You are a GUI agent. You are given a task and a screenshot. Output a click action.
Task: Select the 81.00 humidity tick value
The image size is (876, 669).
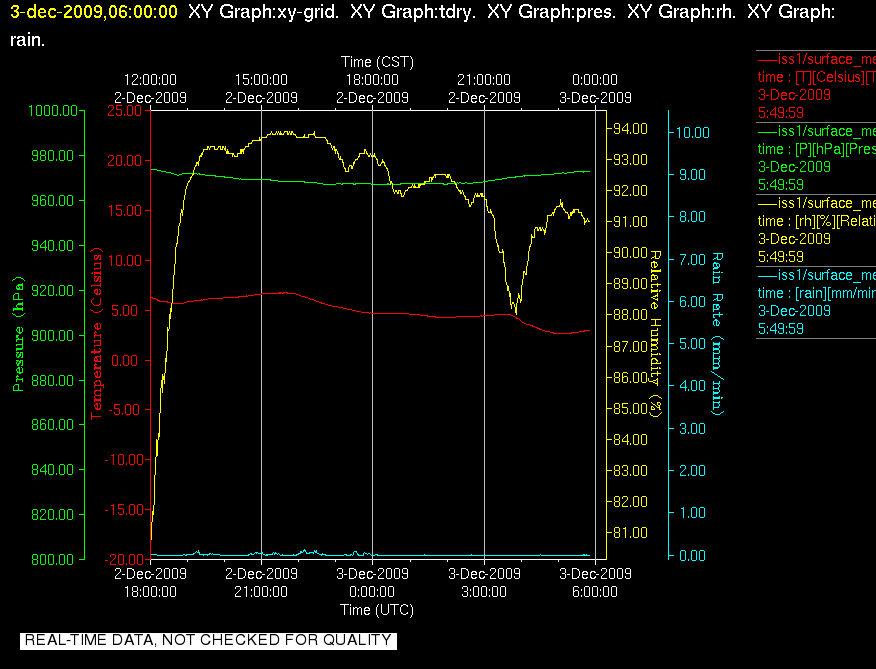click(630, 533)
